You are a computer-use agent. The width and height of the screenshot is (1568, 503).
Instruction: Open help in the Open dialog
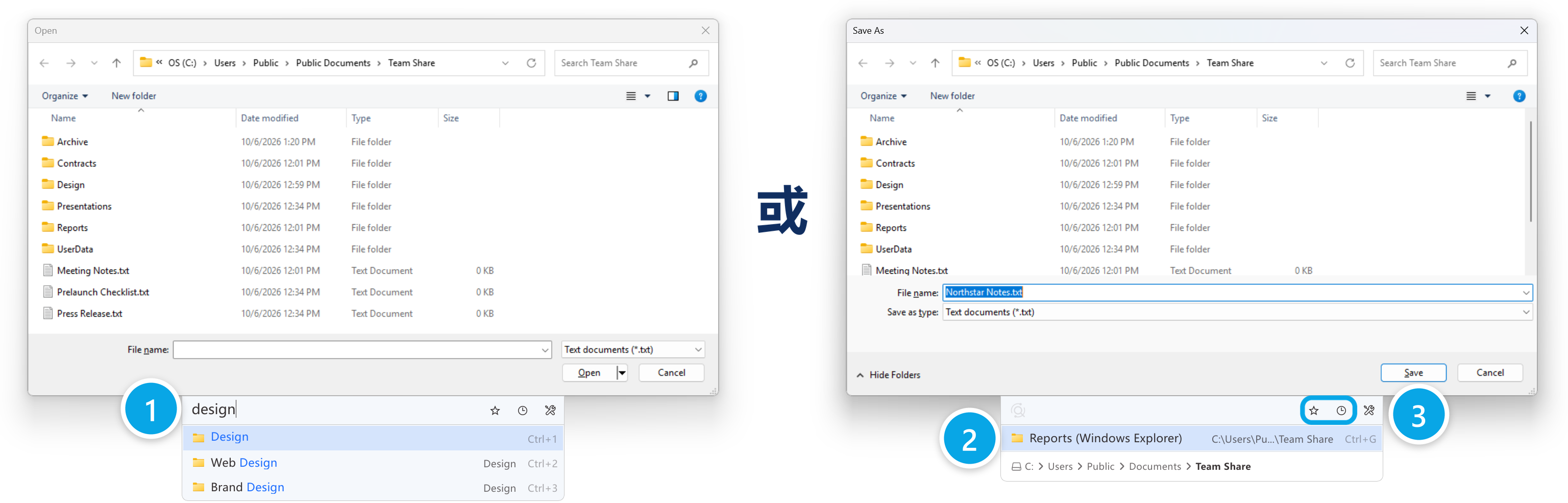[x=701, y=95]
